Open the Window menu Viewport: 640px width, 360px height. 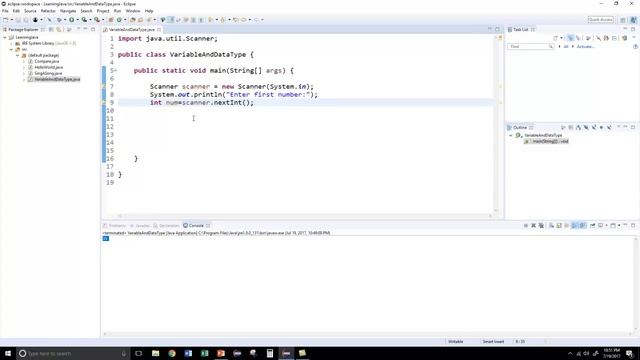[133, 11]
